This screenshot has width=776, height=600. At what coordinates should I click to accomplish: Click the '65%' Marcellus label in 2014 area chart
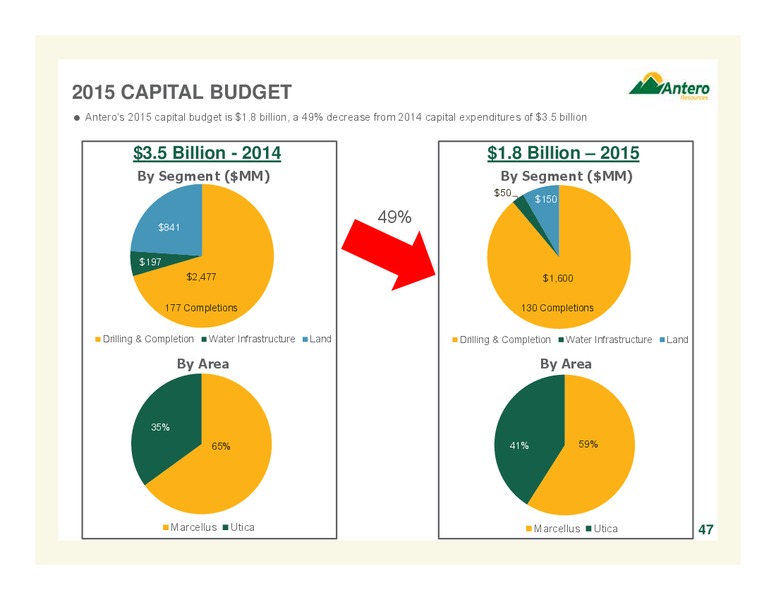click(x=221, y=446)
